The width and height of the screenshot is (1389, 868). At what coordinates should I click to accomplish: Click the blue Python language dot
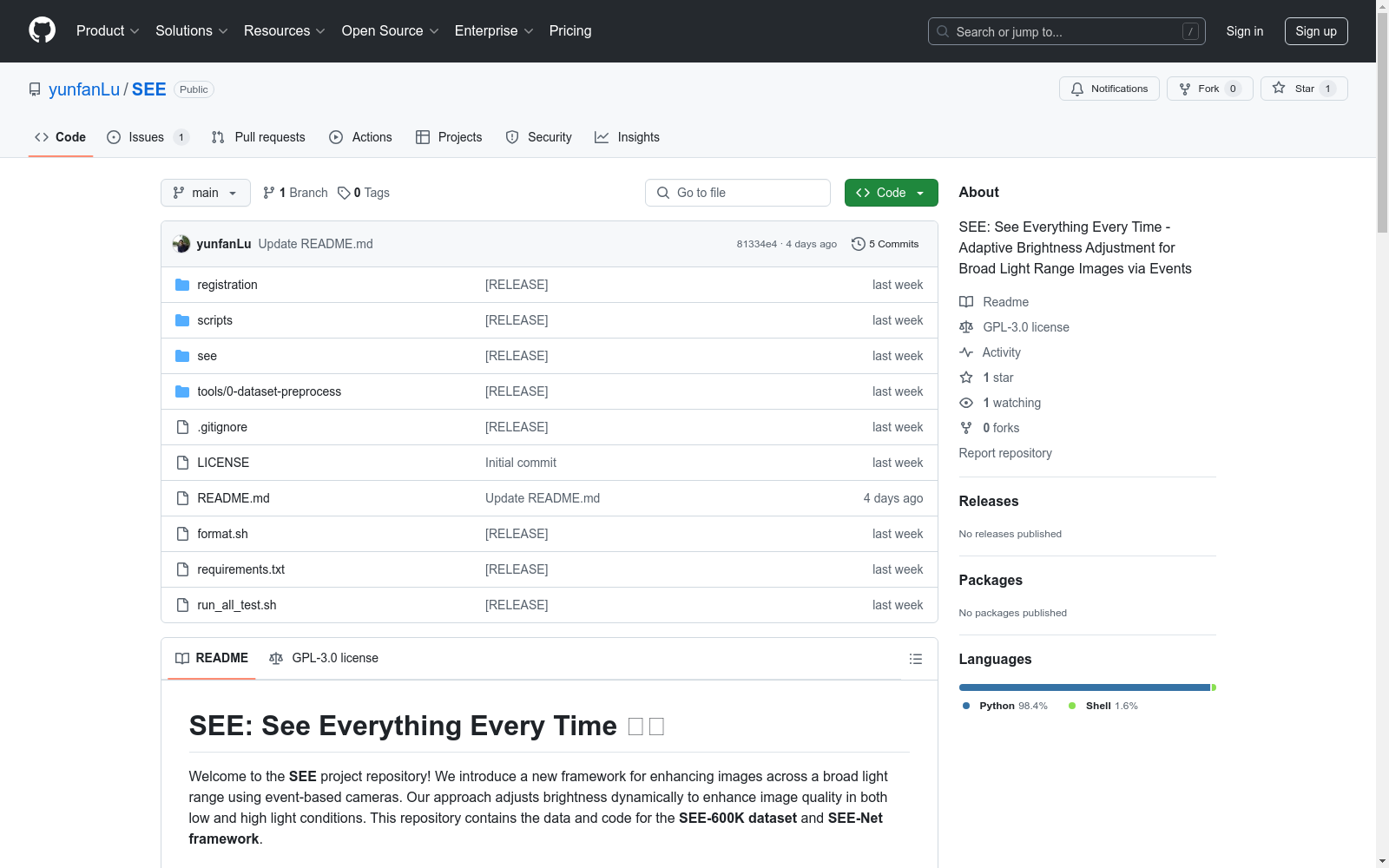point(966,706)
